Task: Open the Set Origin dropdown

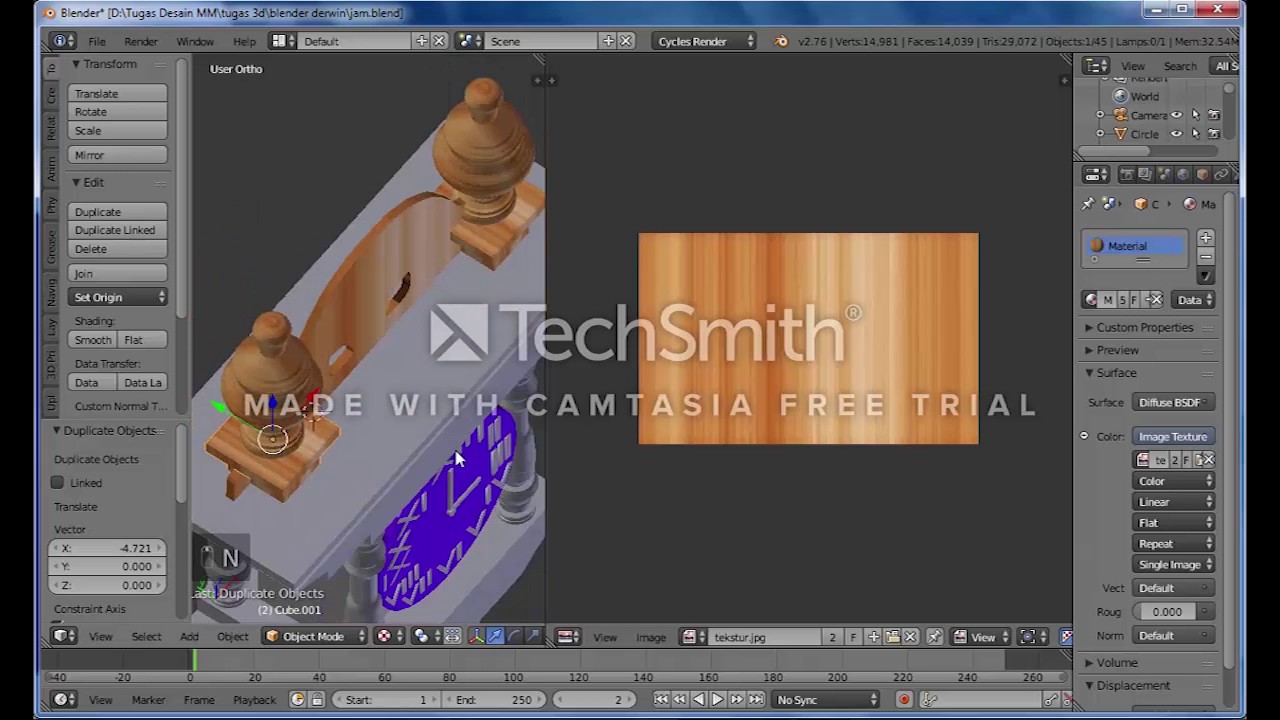Action: point(118,297)
